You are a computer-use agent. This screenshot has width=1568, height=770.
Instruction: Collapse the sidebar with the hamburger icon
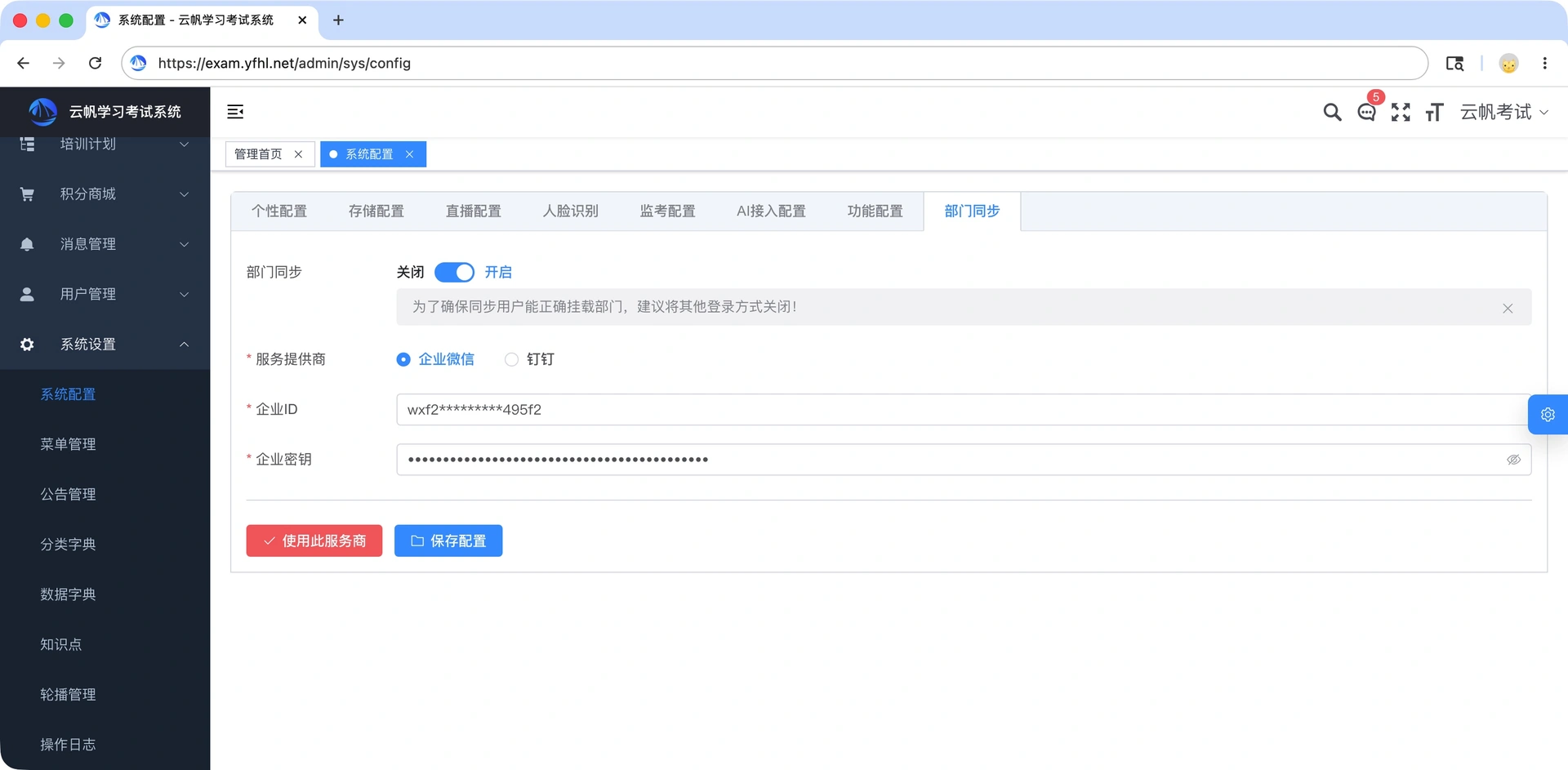[x=235, y=112]
